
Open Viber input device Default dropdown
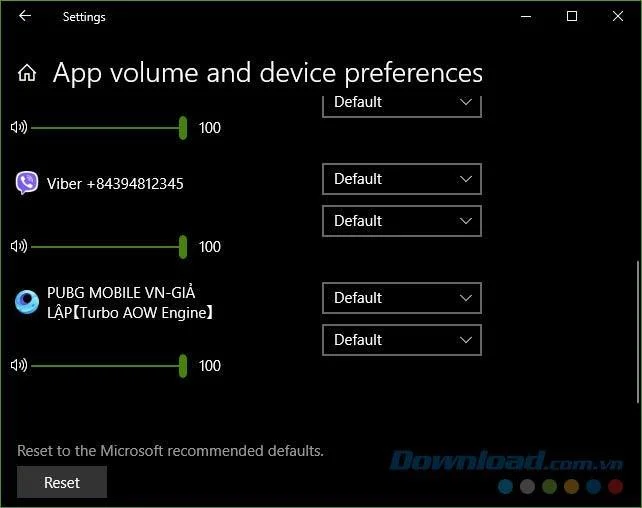point(402,221)
